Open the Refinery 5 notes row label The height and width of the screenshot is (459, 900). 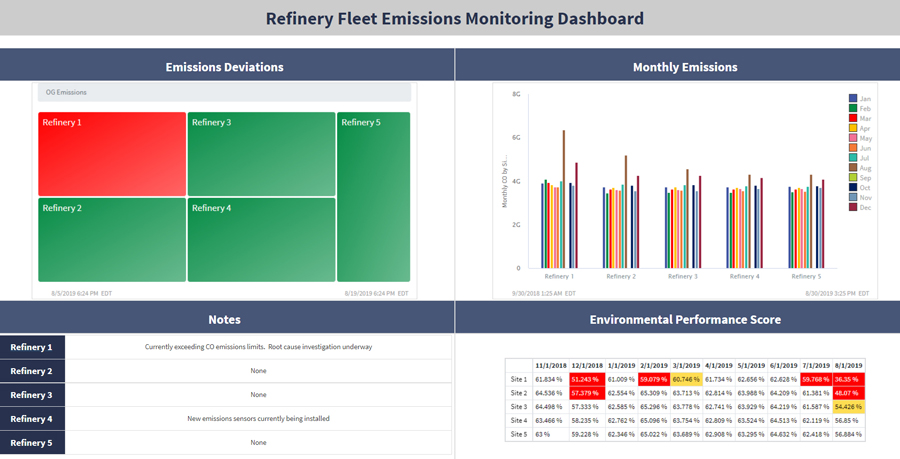pyautogui.click(x=32, y=443)
